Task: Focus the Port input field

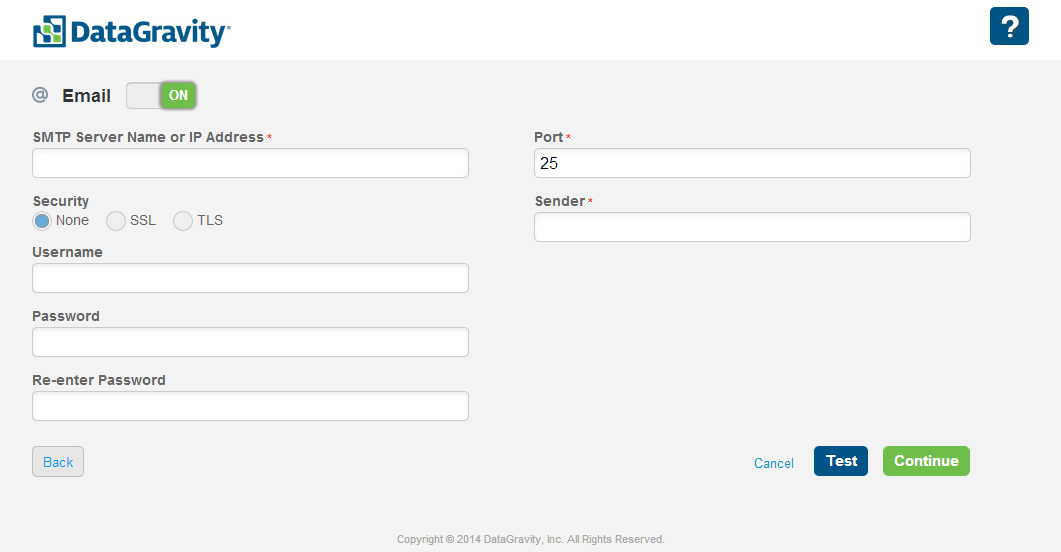Action: (752, 163)
